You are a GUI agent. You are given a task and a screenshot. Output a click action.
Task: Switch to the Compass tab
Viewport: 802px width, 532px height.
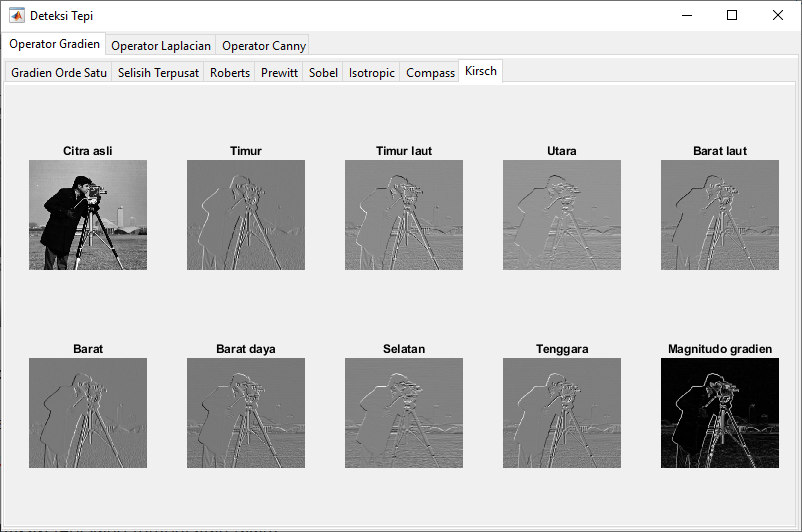[x=430, y=73]
